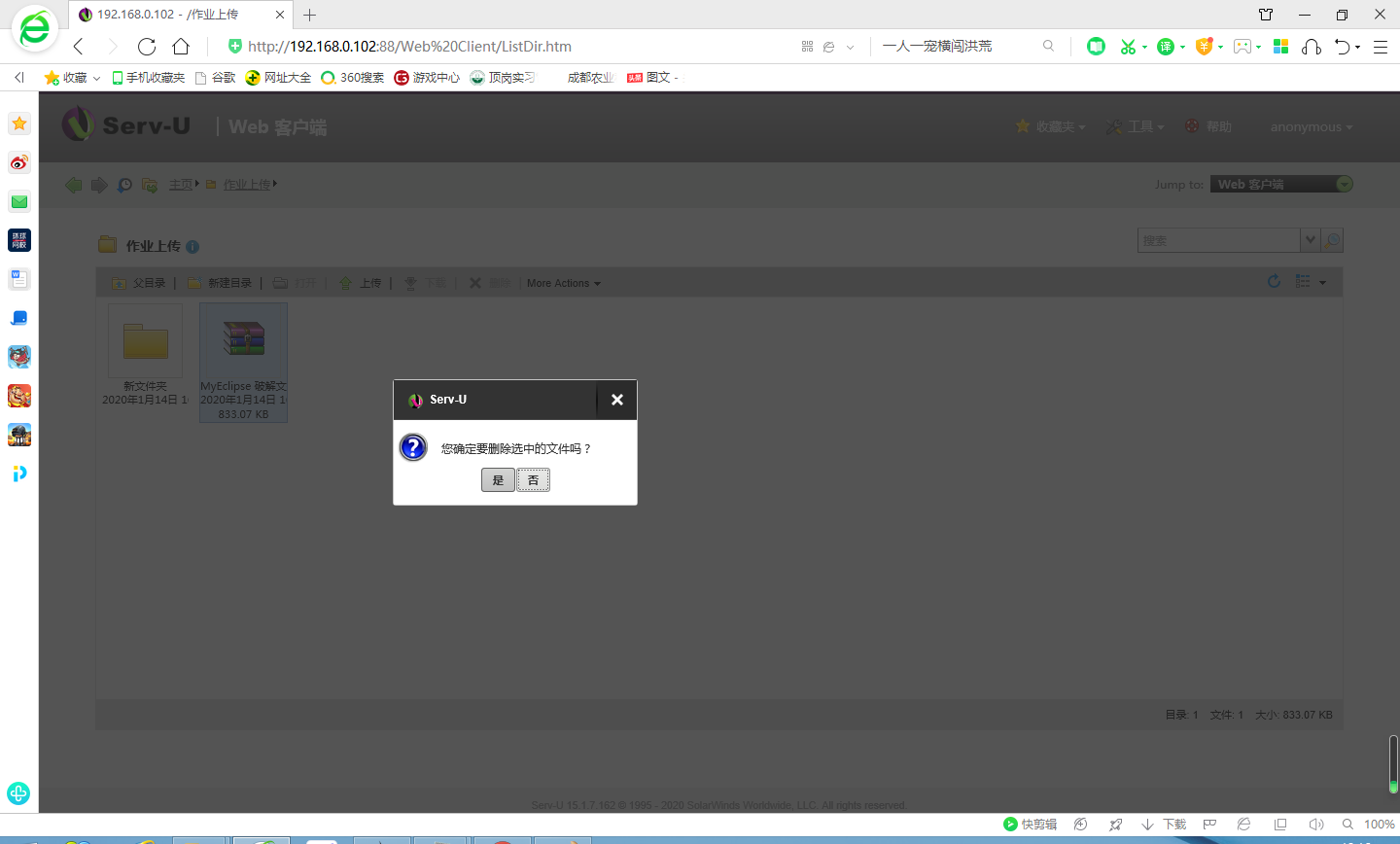Expand the undo arrow dropdown

[1357, 47]
